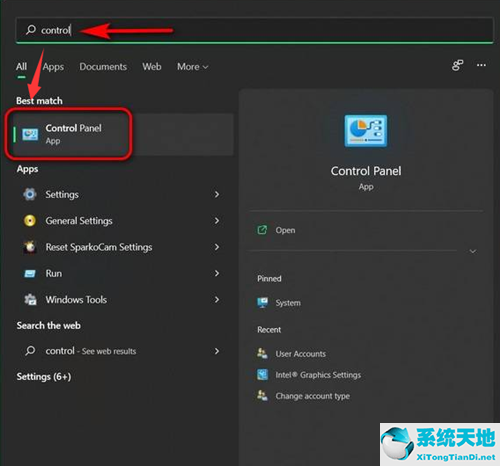Click the pinned System monitor icon
The width and height of the screenshot is (500, 466).
262,303
